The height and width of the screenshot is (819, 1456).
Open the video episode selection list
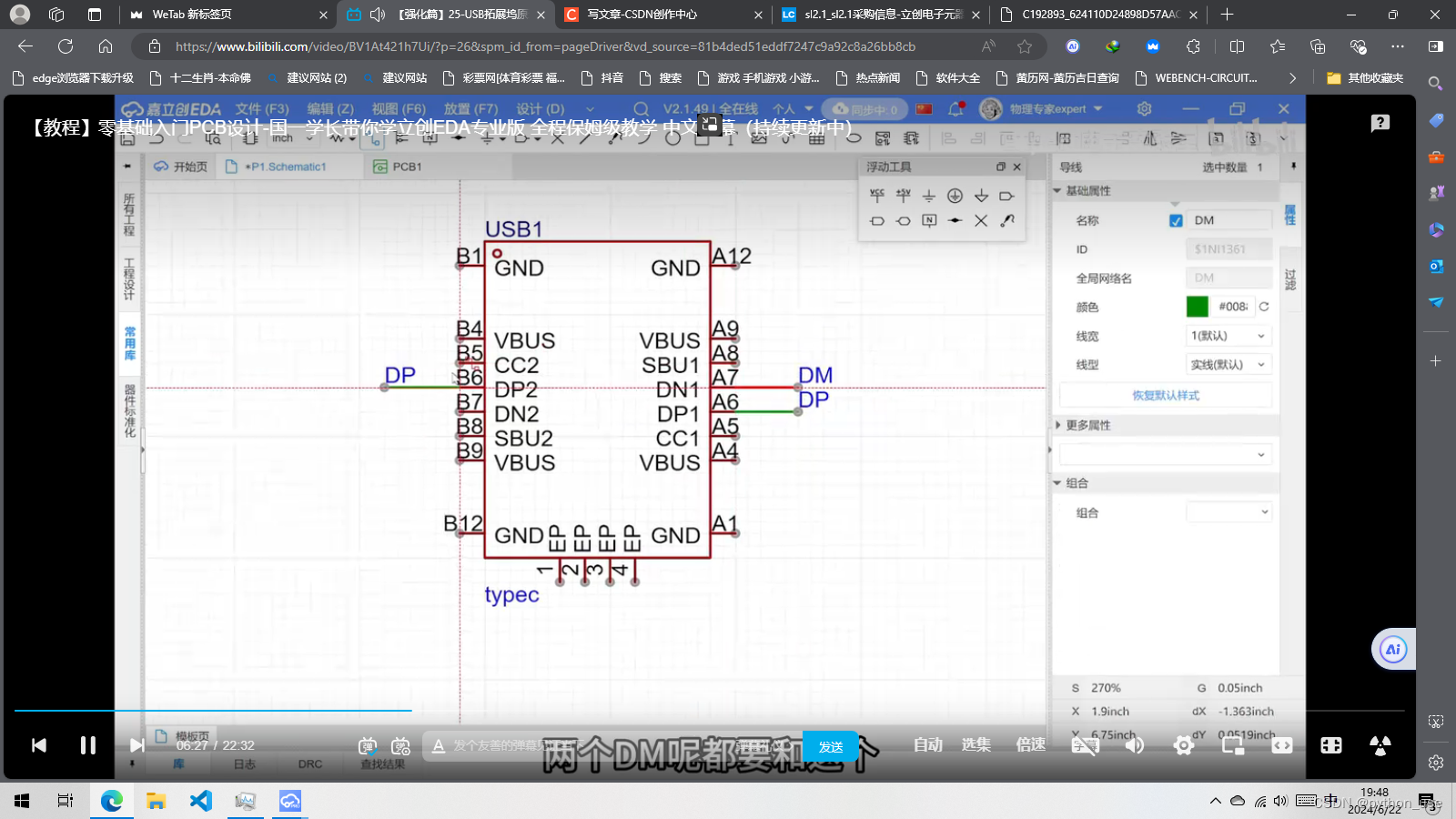[976, 744]
